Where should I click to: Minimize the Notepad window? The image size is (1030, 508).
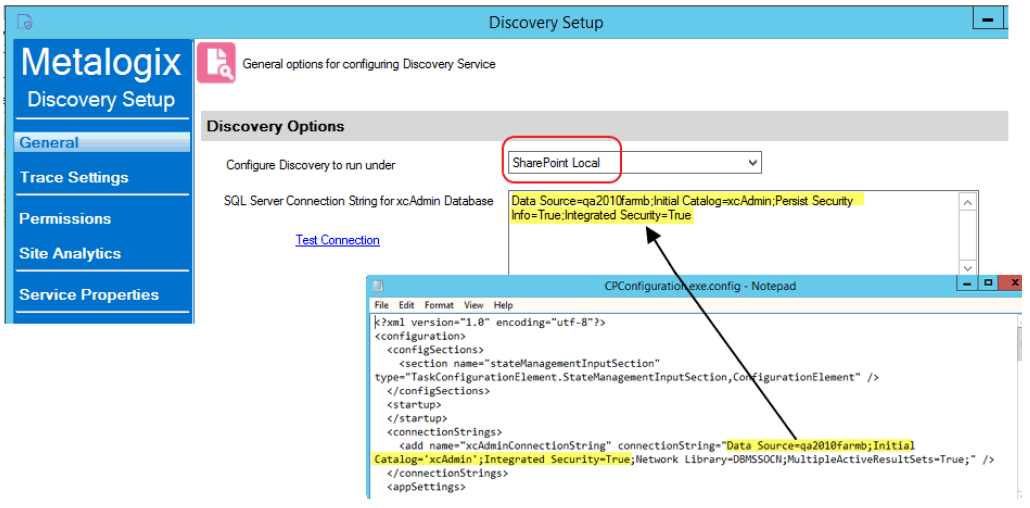(966, 283)
